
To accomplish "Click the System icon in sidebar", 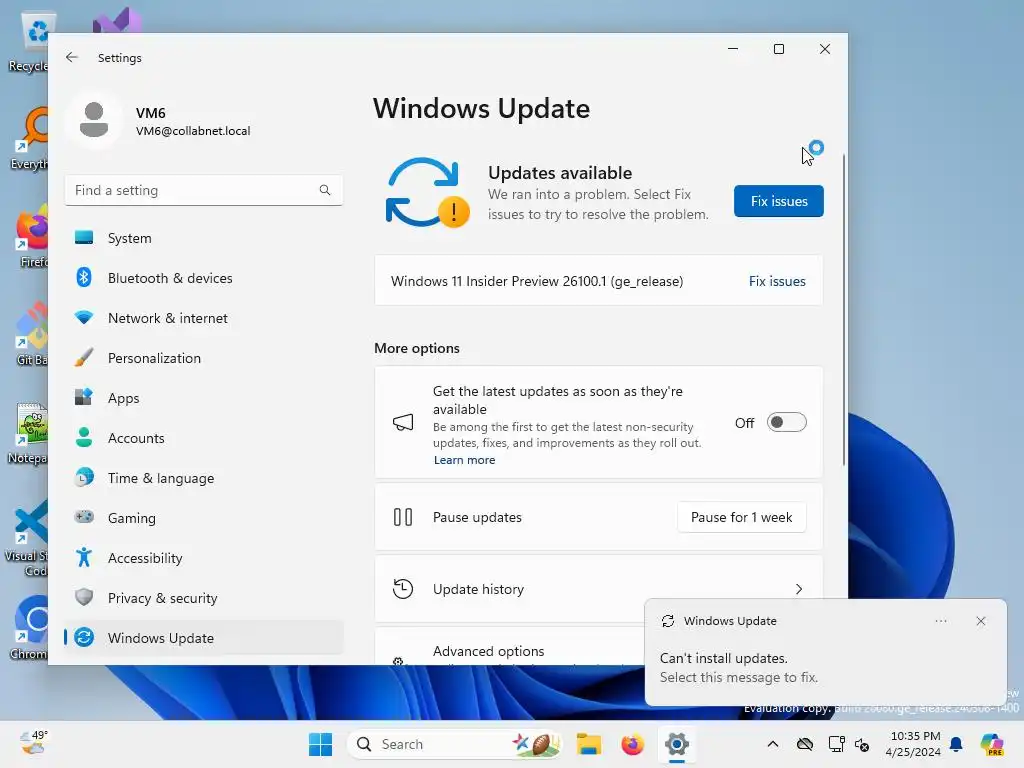I will (x=84, y=238).
